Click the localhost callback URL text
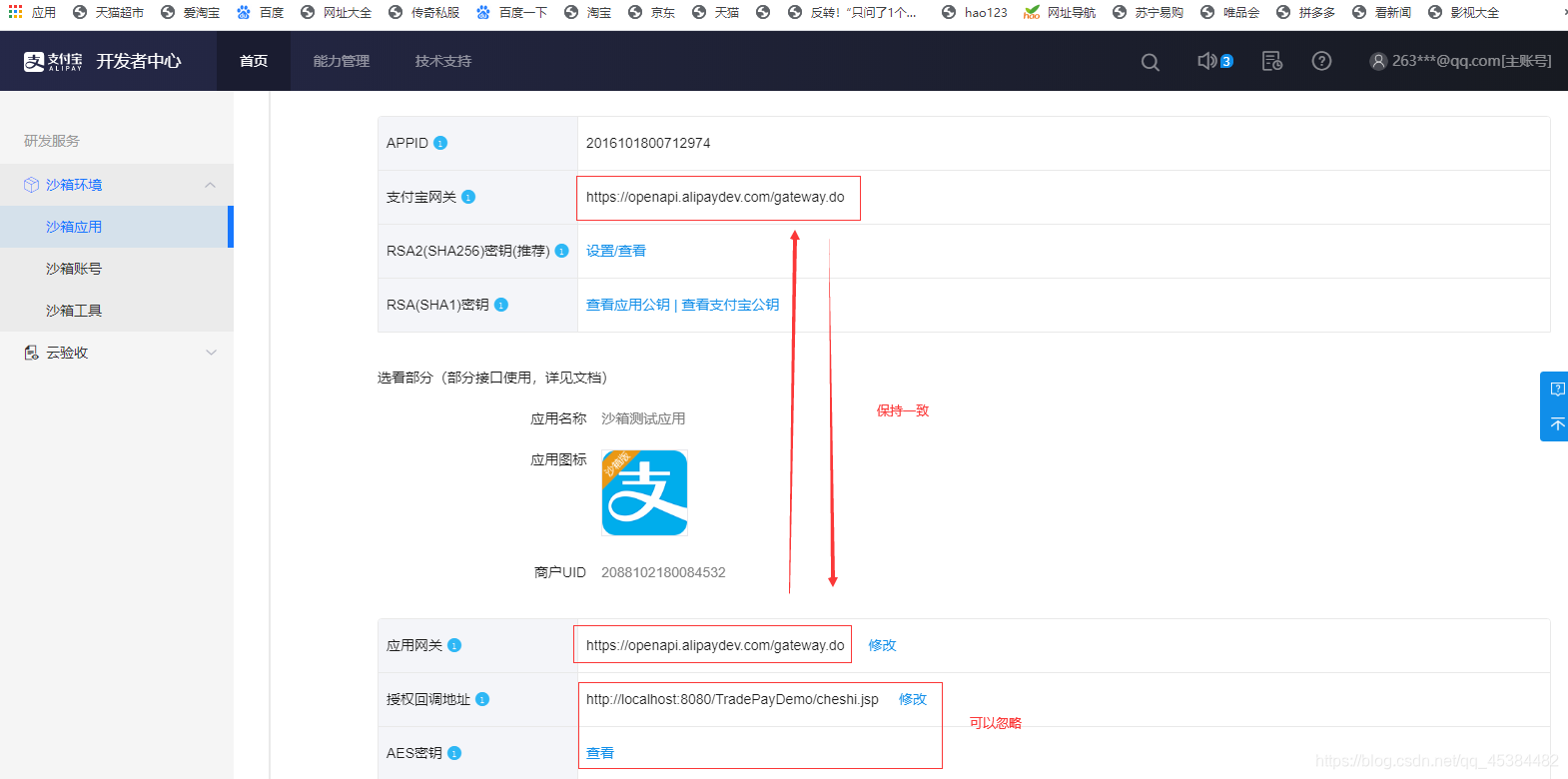Image resolution: width=1568 pixels, height=779 pixels. 732,699
